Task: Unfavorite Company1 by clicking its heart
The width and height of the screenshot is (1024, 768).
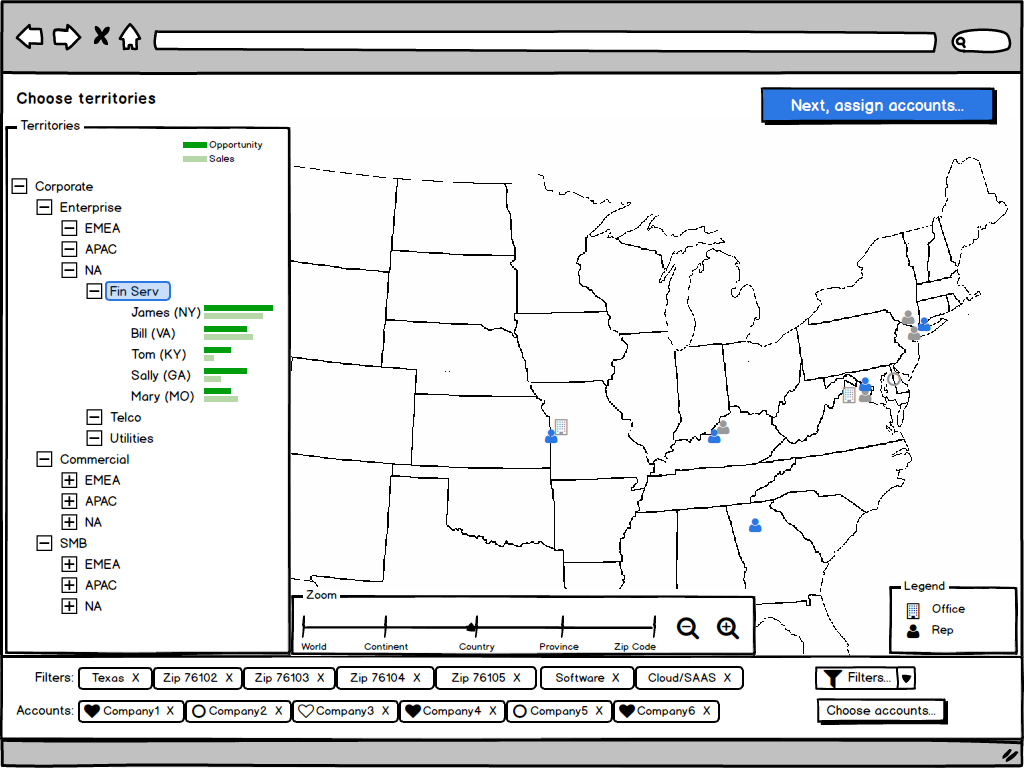Action: point(94,711)
